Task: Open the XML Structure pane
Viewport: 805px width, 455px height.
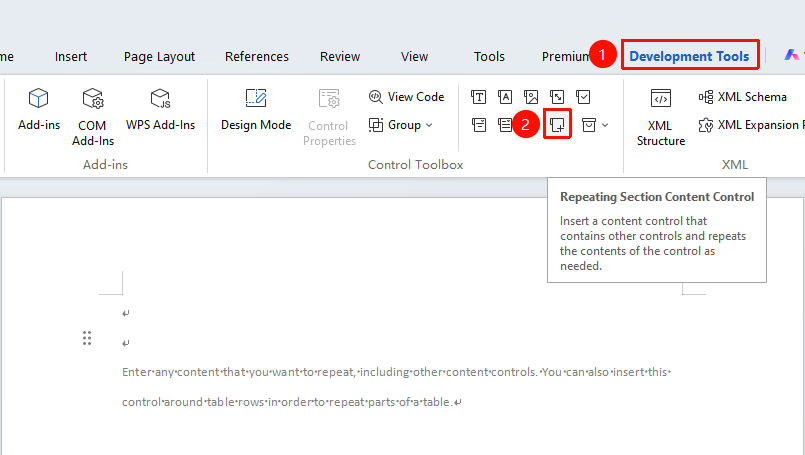Action: click(661, 117)
